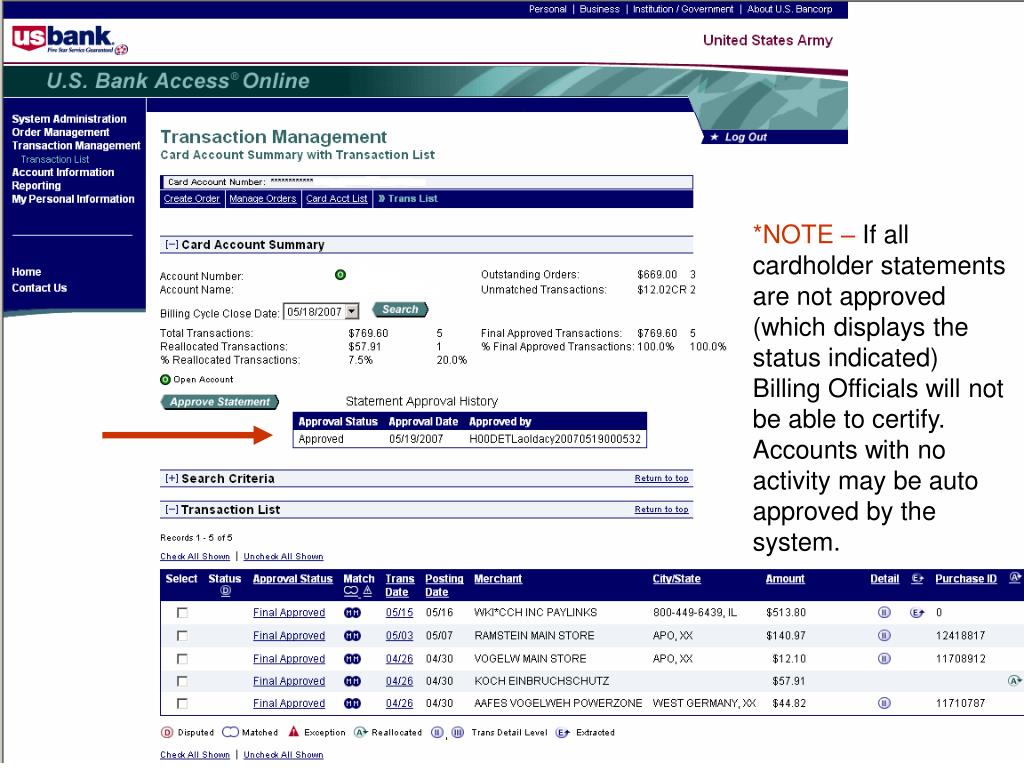Image resolution: width=1024 pixels, height=768 pixels.
Task: Open Billing Cycle Close Date dropdown
Action: (352, 312)
